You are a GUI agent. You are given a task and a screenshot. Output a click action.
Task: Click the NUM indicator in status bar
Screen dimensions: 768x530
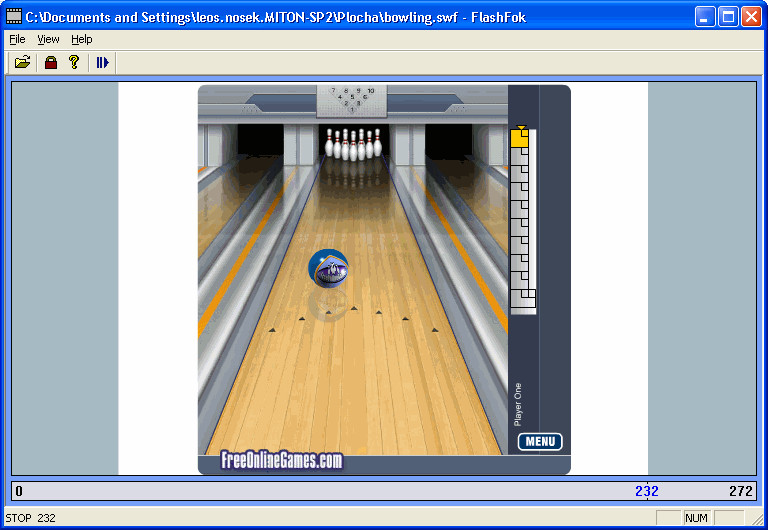pyautogui.click(x=696, y=518)
